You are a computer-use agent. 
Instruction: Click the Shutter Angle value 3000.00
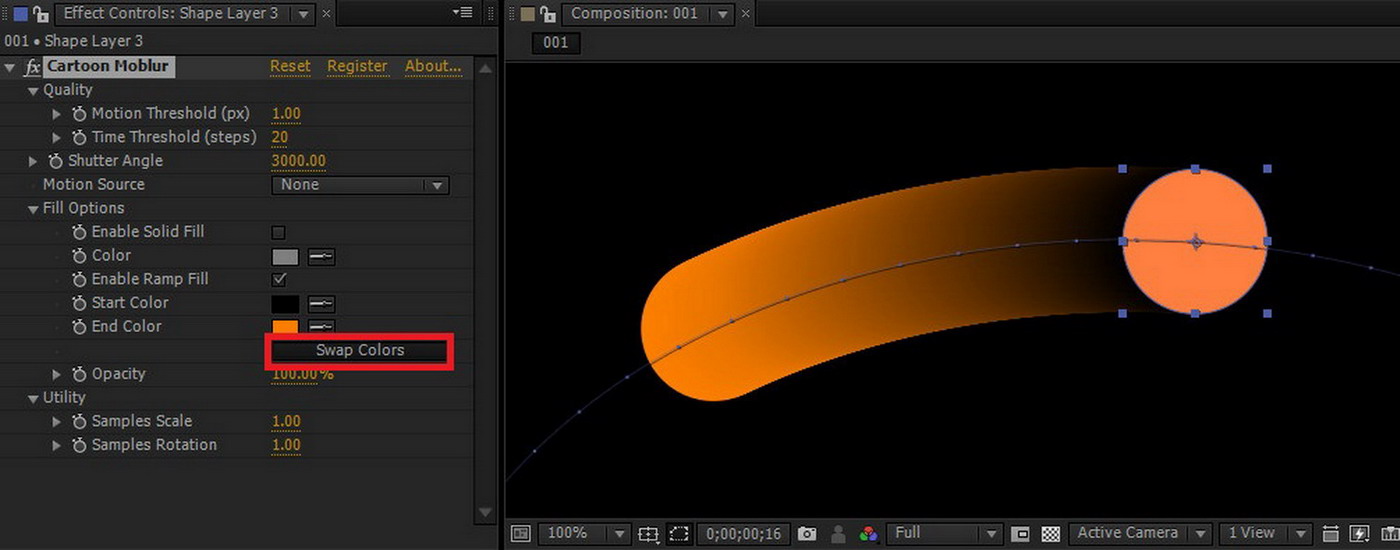(298, 161)
